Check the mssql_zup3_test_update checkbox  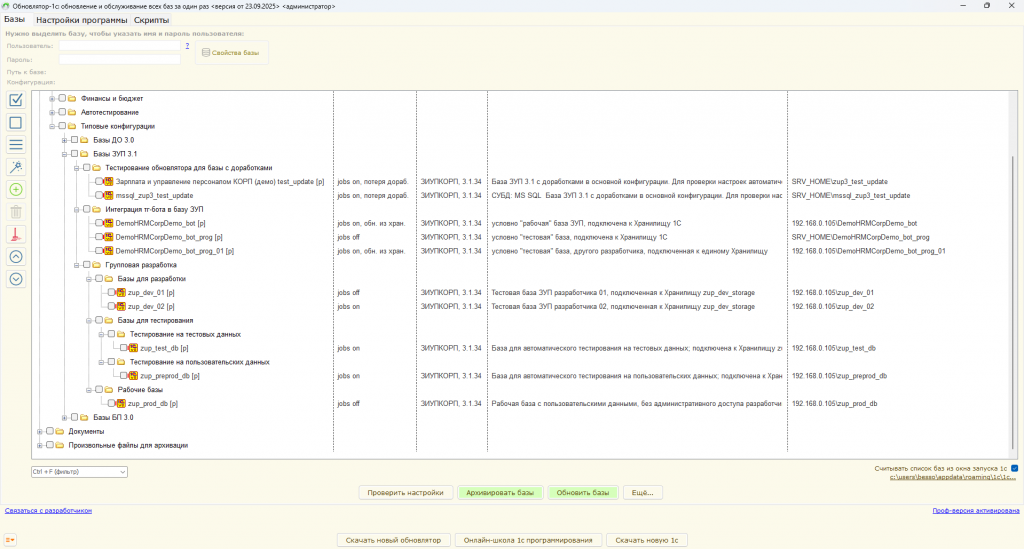click(99, 195)
